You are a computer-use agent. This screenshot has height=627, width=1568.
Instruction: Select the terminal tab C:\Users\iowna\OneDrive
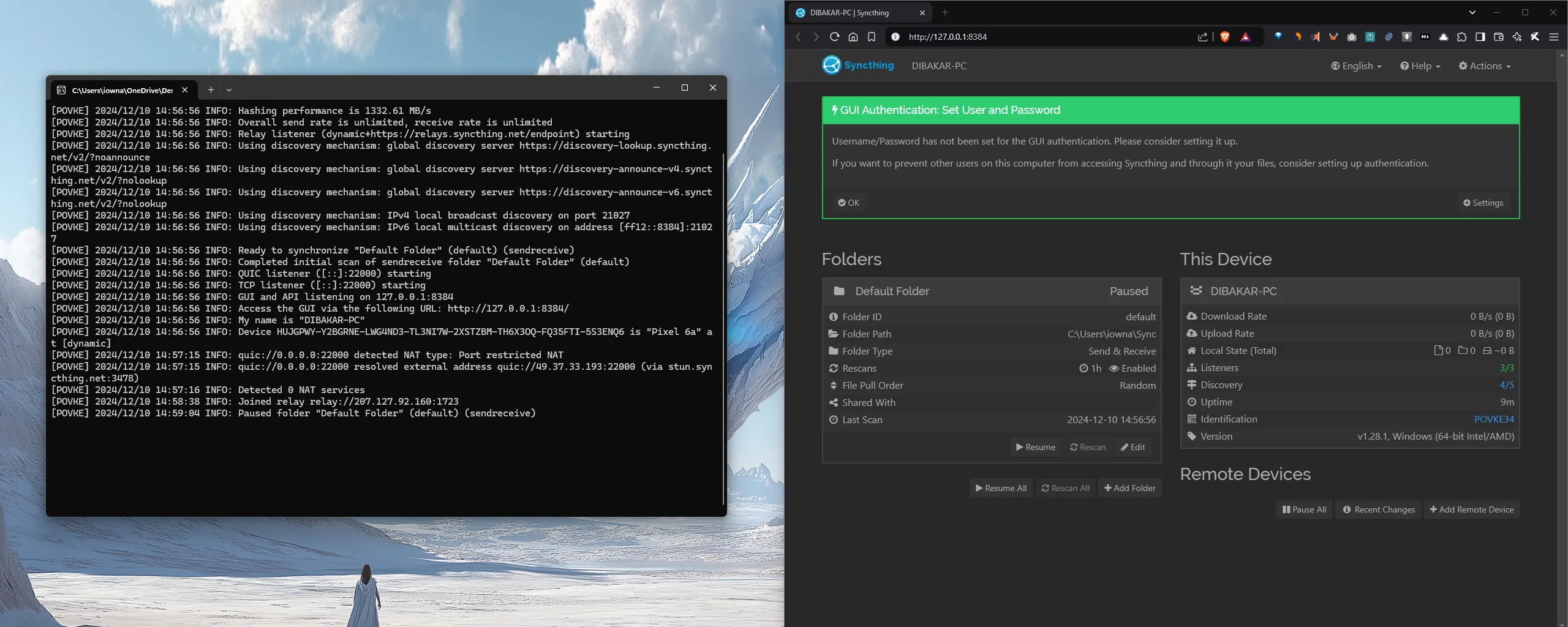click(122, 90)
